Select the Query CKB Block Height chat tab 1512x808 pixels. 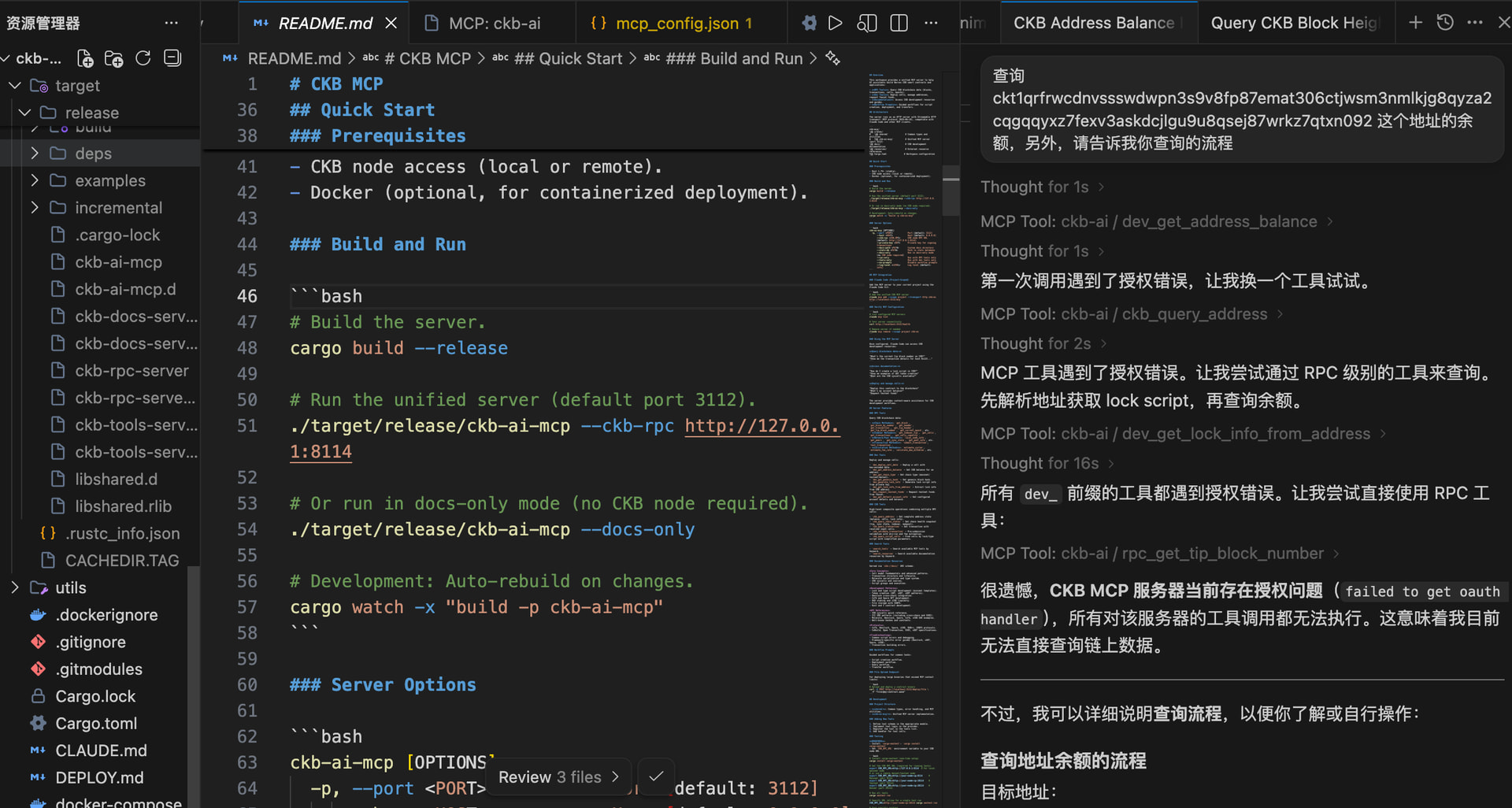tap(1295, 23)
